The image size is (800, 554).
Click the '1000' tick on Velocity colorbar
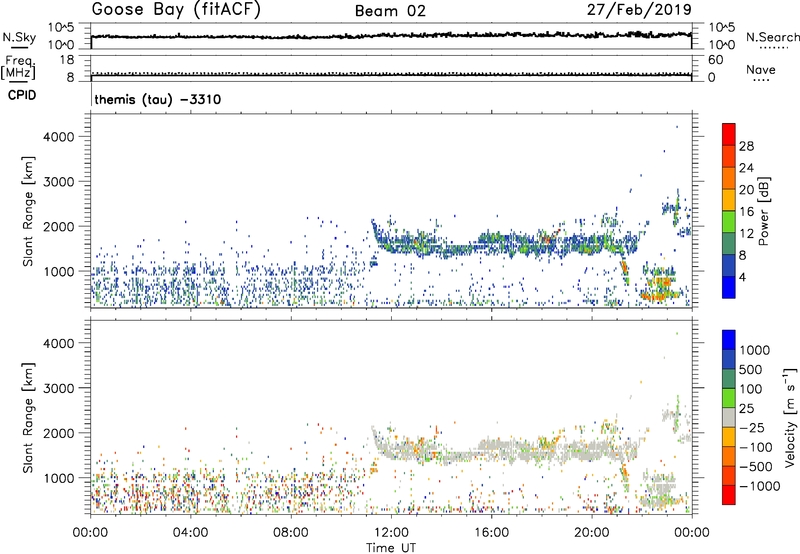[755, 350]
